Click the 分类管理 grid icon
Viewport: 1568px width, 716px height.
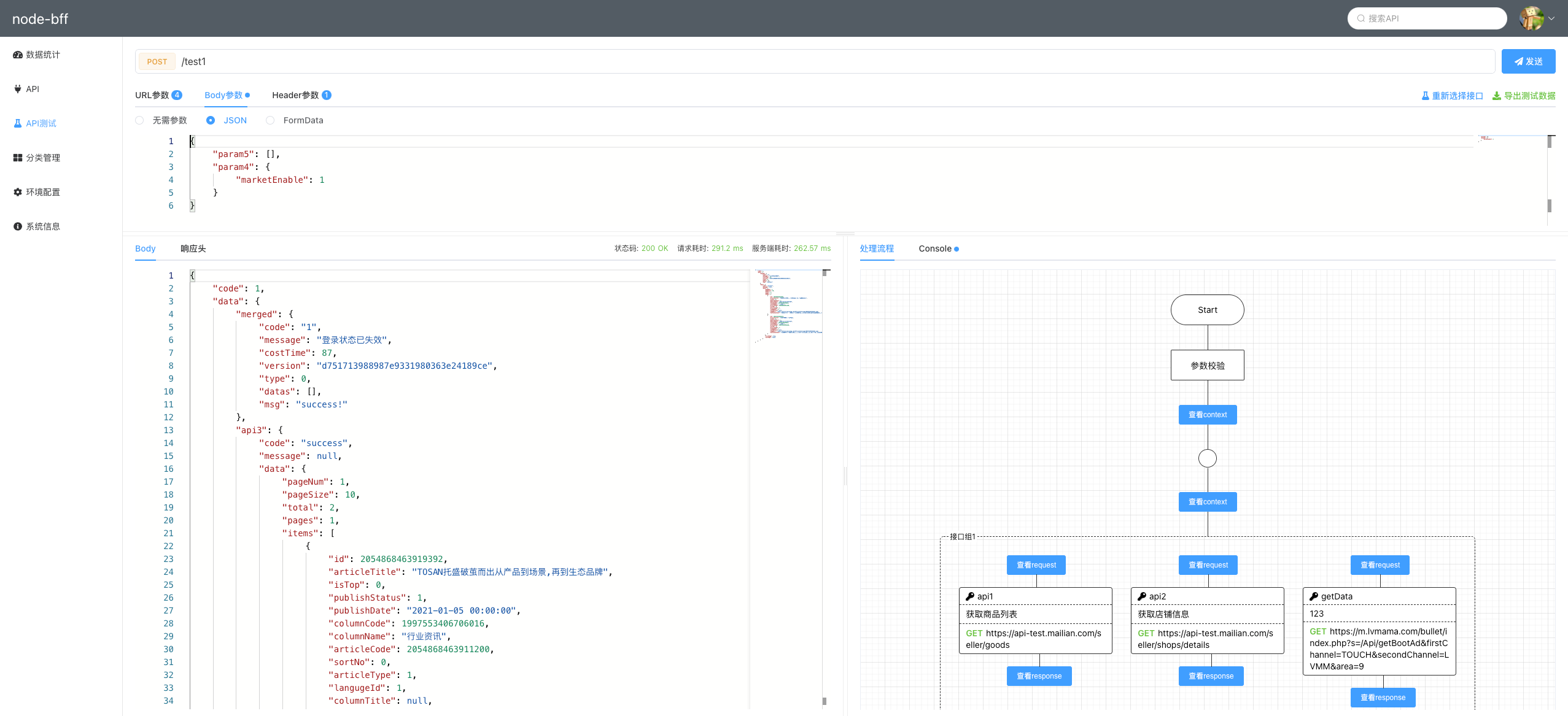pyautogui.click(x=18, y=158)
